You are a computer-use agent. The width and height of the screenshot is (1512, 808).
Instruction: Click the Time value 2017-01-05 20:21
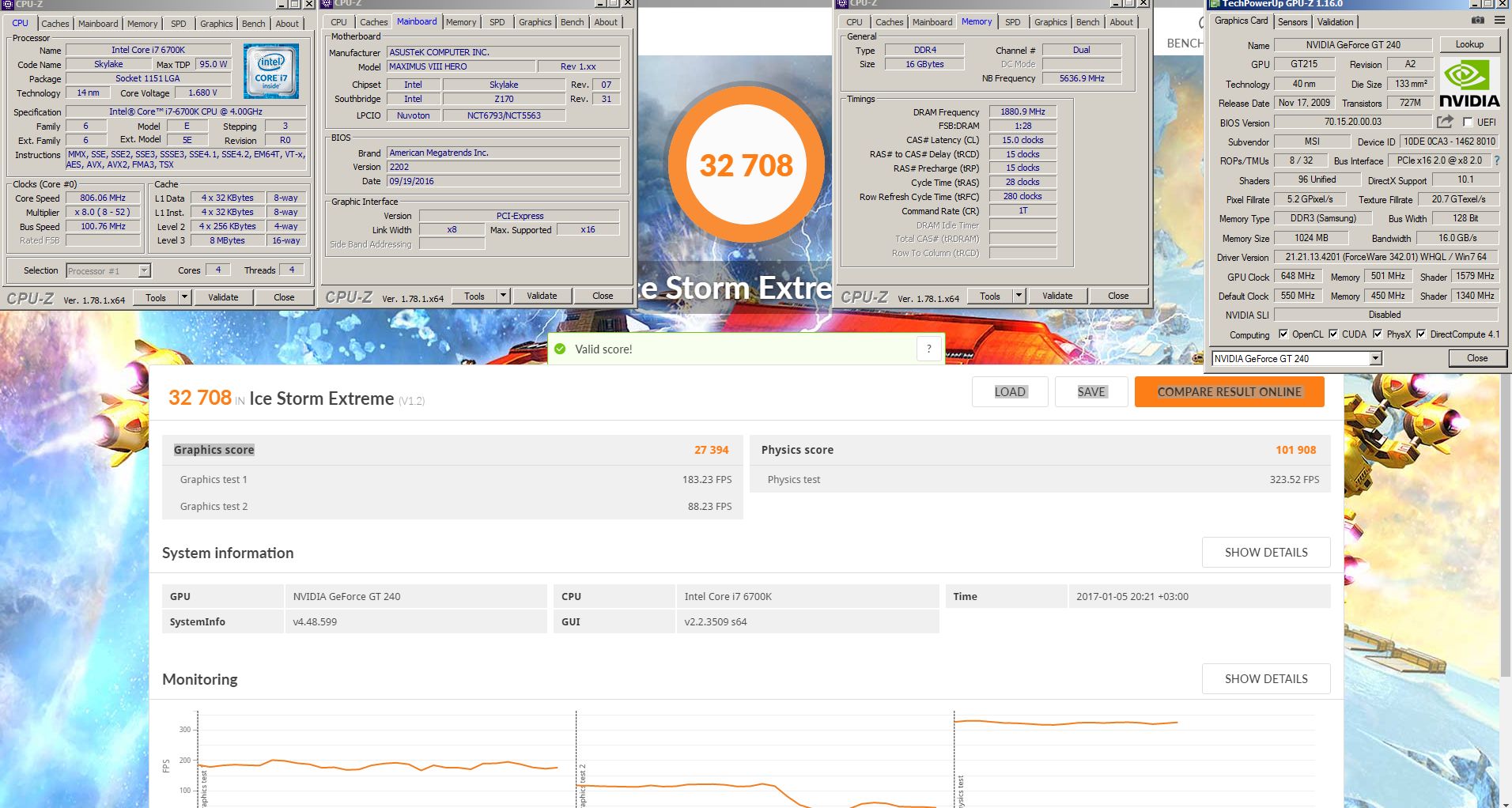[1132, 596]
